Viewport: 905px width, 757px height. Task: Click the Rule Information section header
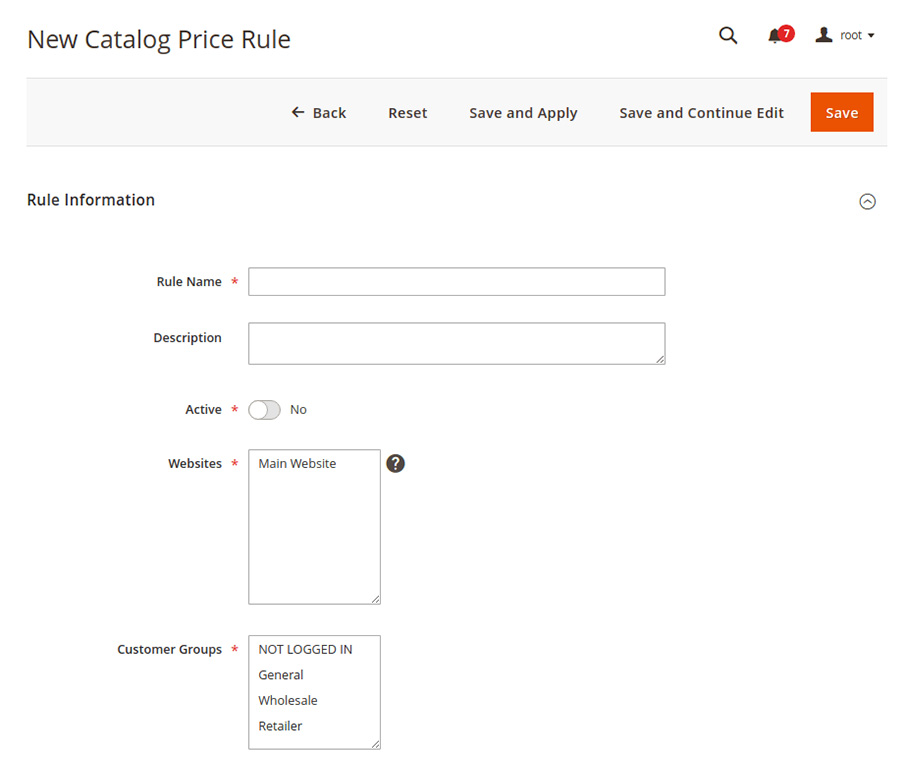point(91,200)
